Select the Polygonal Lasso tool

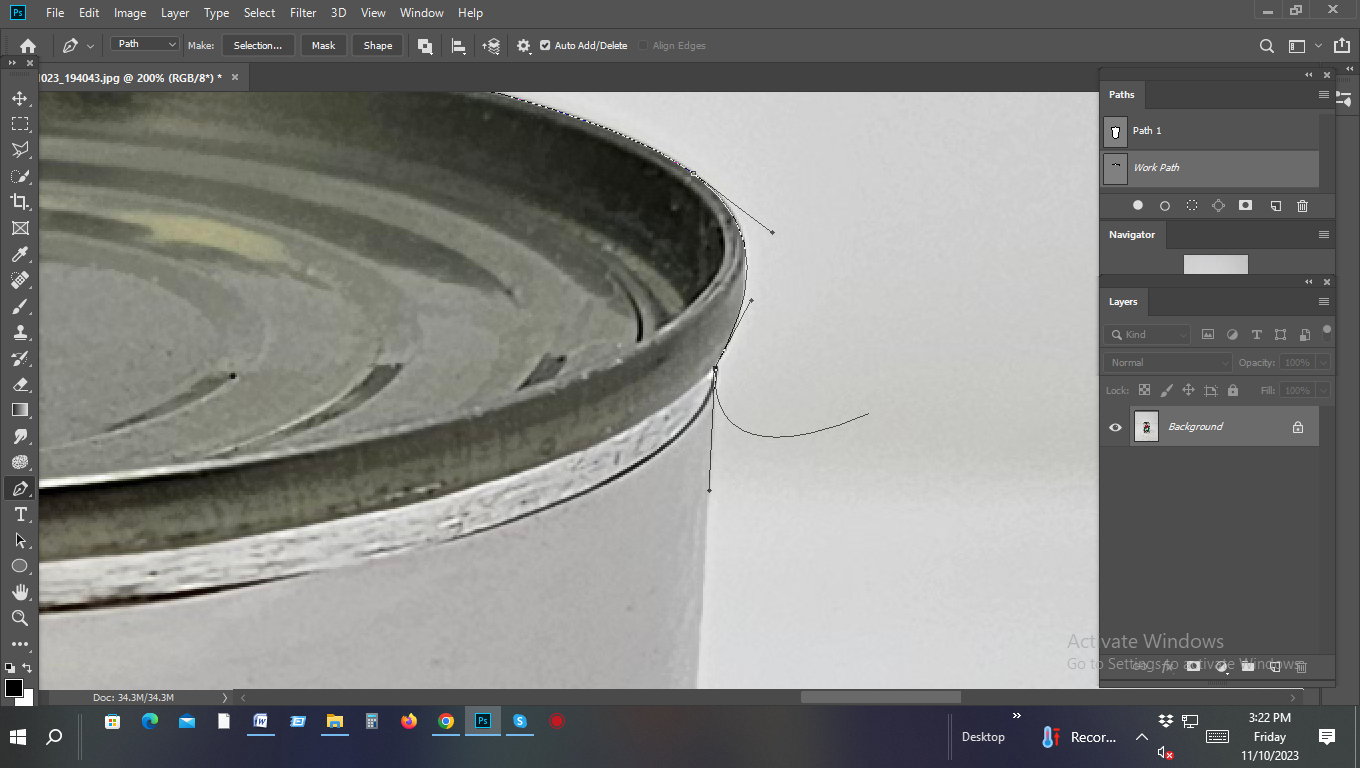coord(19,150)
